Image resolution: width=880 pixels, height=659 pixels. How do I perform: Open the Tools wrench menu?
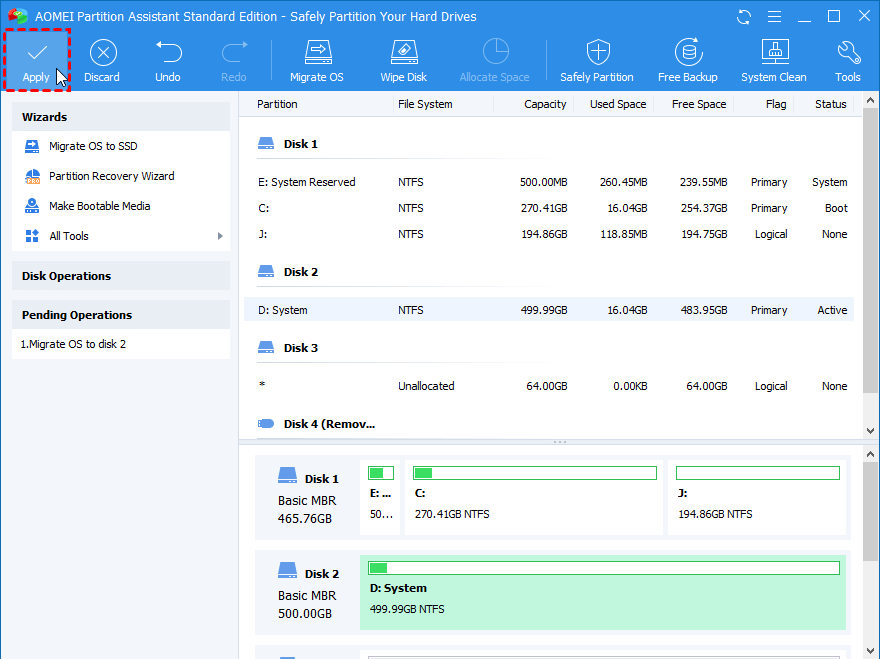(848, 53)
